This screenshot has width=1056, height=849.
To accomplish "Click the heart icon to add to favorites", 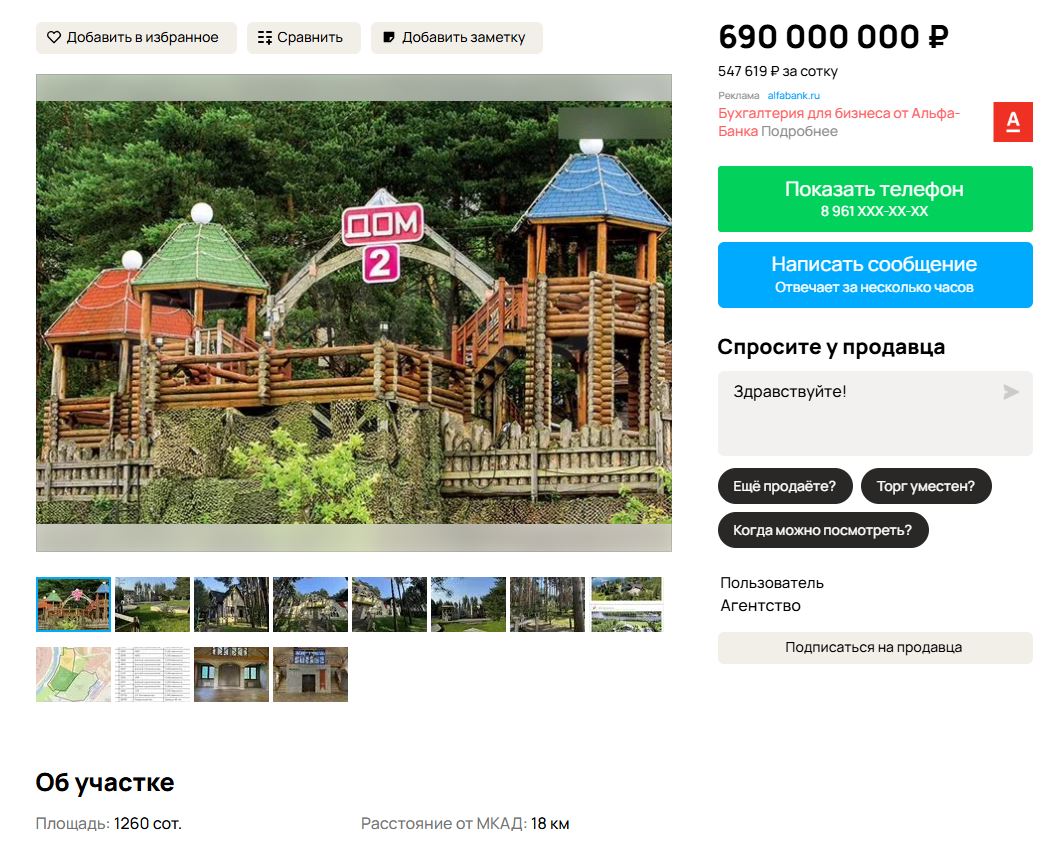I will tap(54, 38).
